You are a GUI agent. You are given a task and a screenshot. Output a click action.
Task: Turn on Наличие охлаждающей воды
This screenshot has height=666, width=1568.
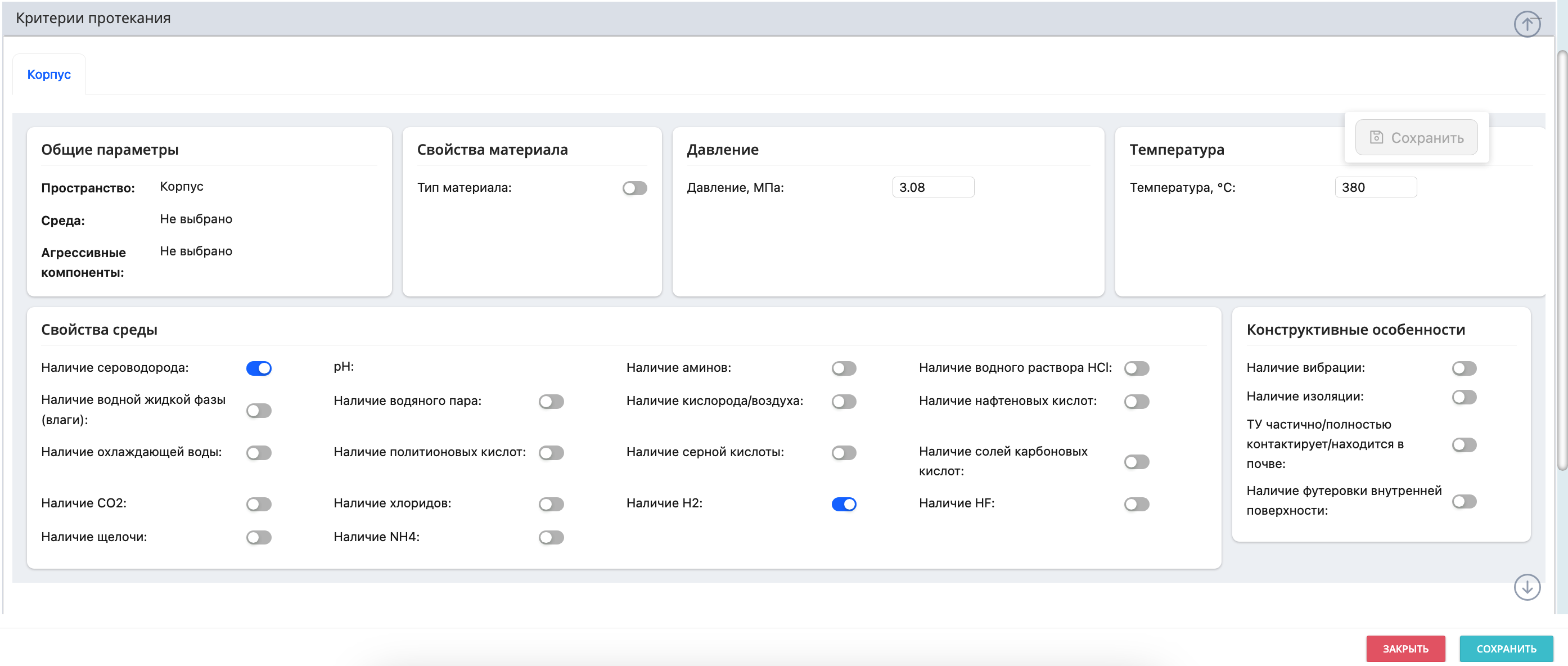(259, 453)
